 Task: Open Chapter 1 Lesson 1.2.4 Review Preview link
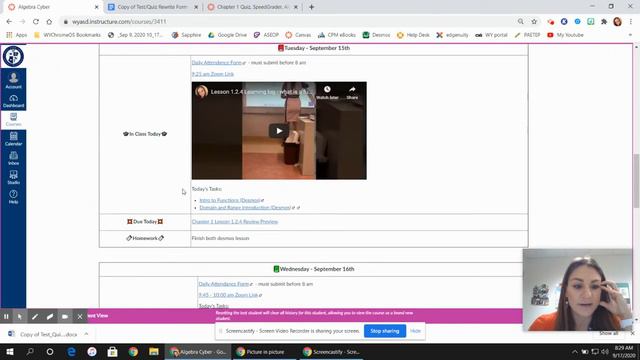(235, 222)
